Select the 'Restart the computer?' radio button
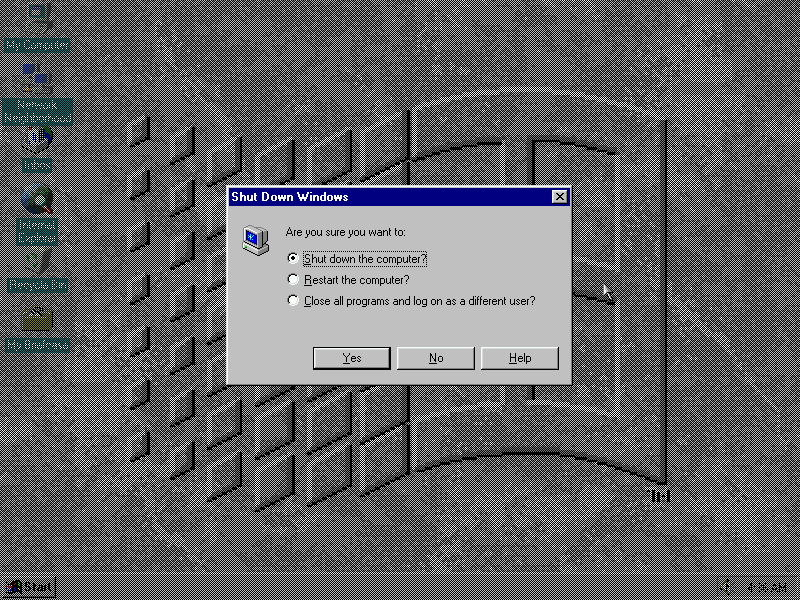The image size is (800, 600). 293,280
